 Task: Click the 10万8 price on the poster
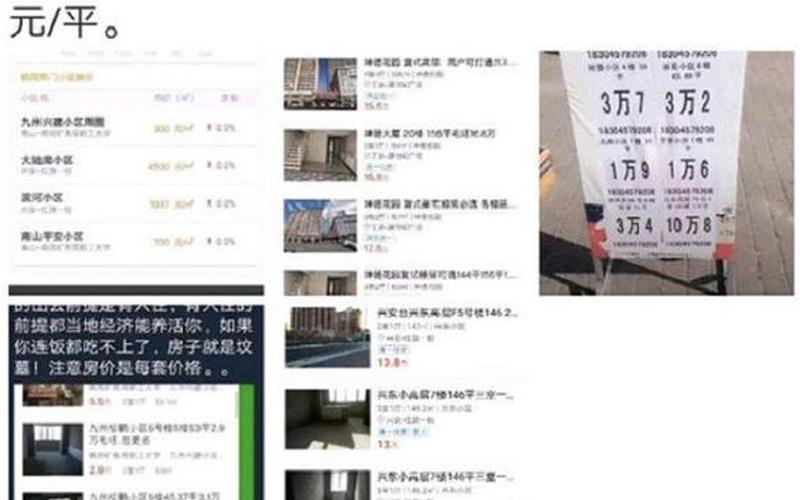pyautogui.click(x=689, y=225)
